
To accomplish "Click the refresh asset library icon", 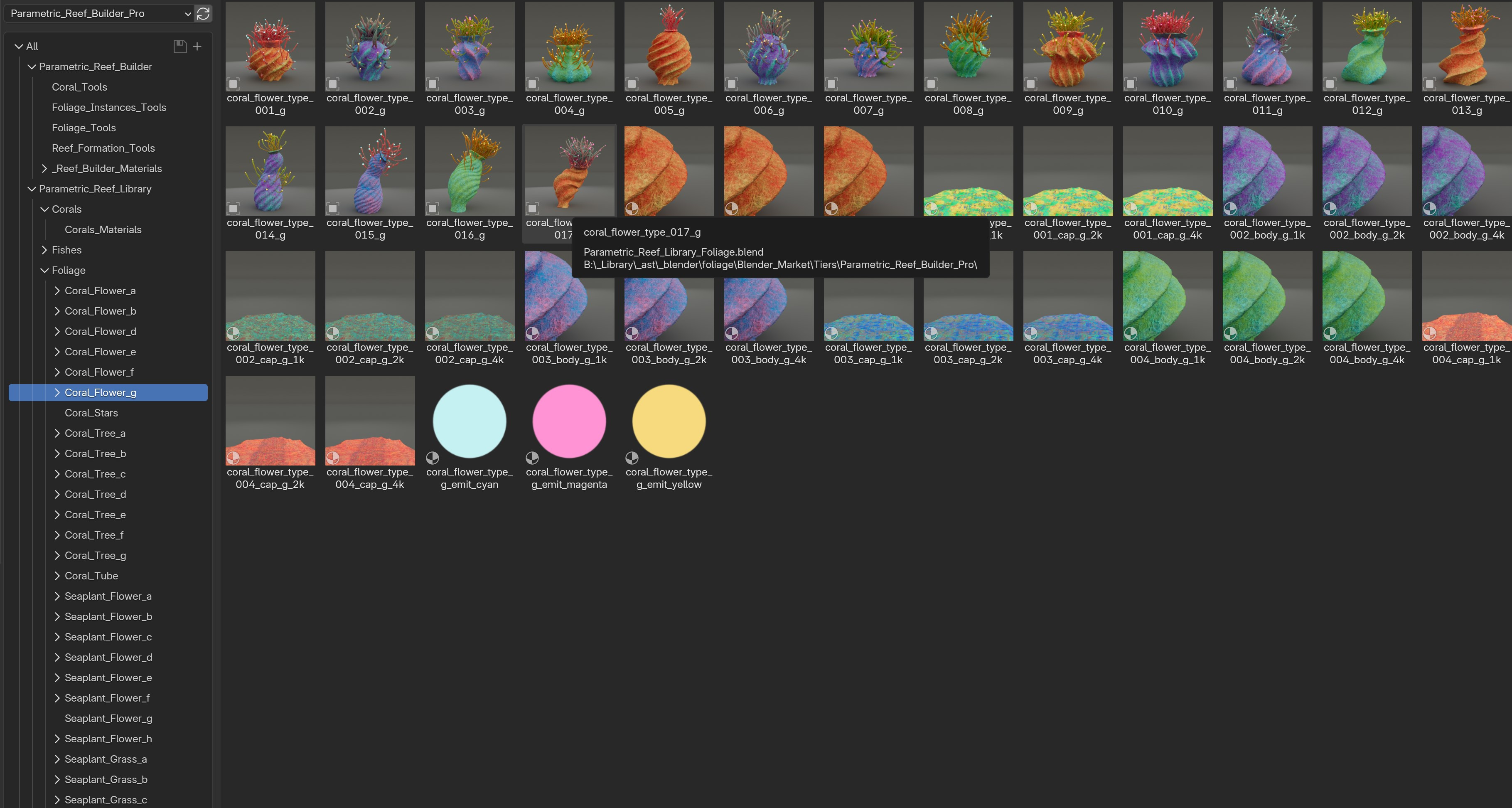I will [x=203, y=13].
